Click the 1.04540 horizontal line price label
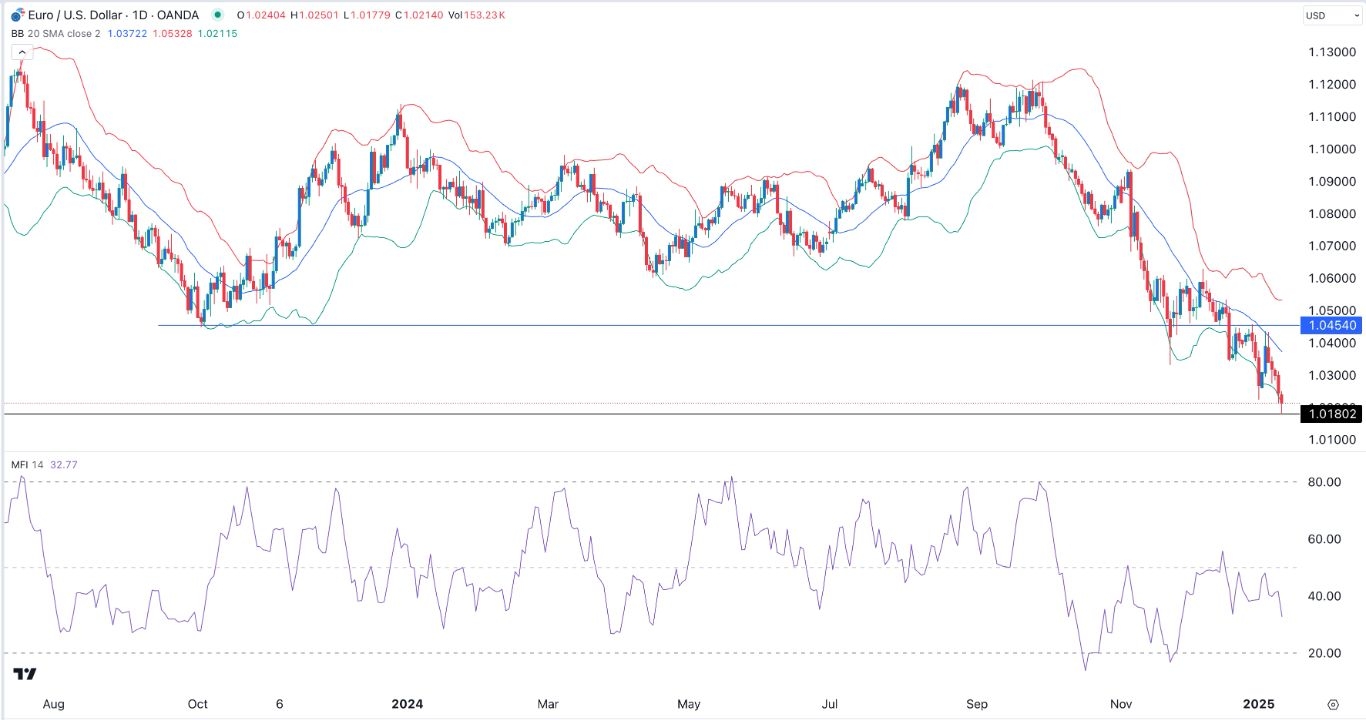Viewport: 1366px width, 720px height. (x=1329, y=326)
